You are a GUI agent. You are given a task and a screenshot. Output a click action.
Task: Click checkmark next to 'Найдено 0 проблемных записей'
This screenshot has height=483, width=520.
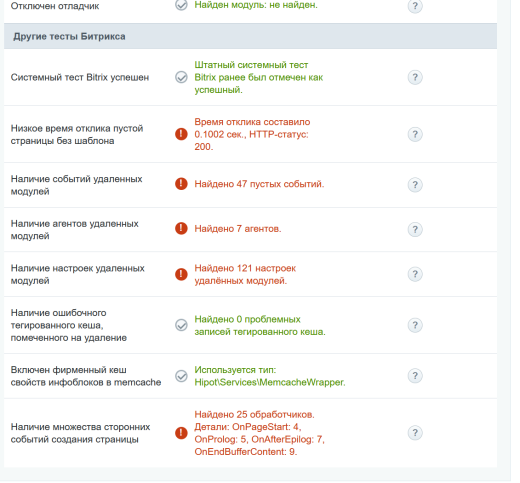pyautogui.click(x=181, y=325)
